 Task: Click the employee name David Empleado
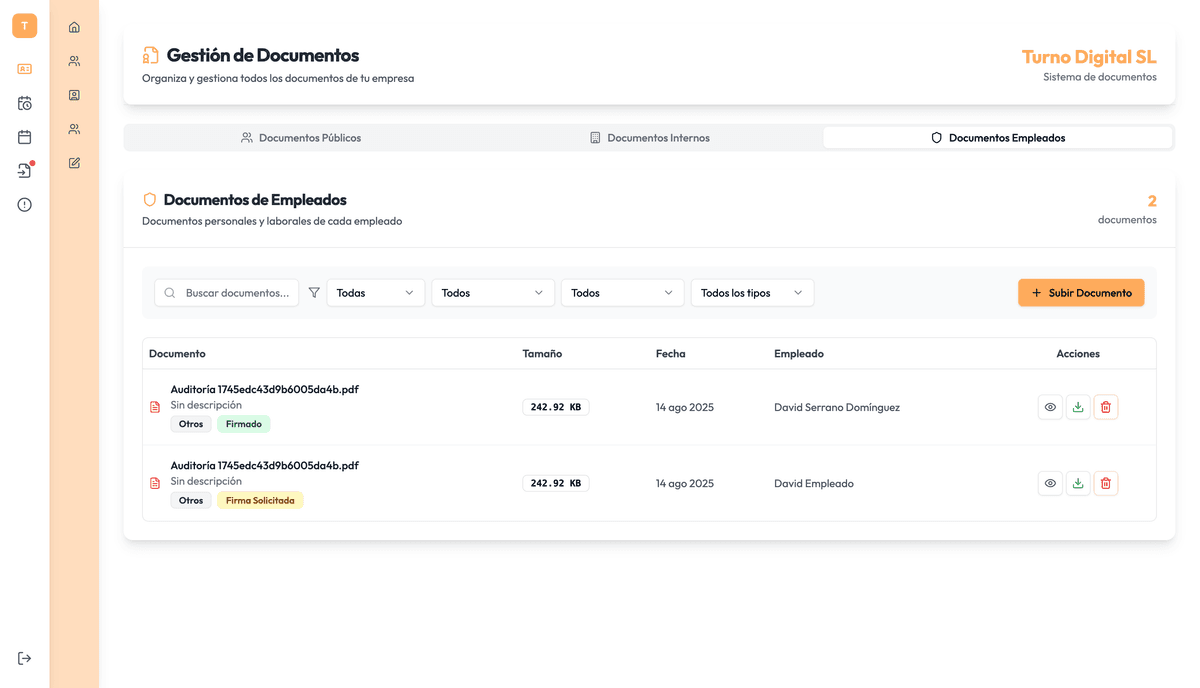pyautogui.click(x=814, y=483)
